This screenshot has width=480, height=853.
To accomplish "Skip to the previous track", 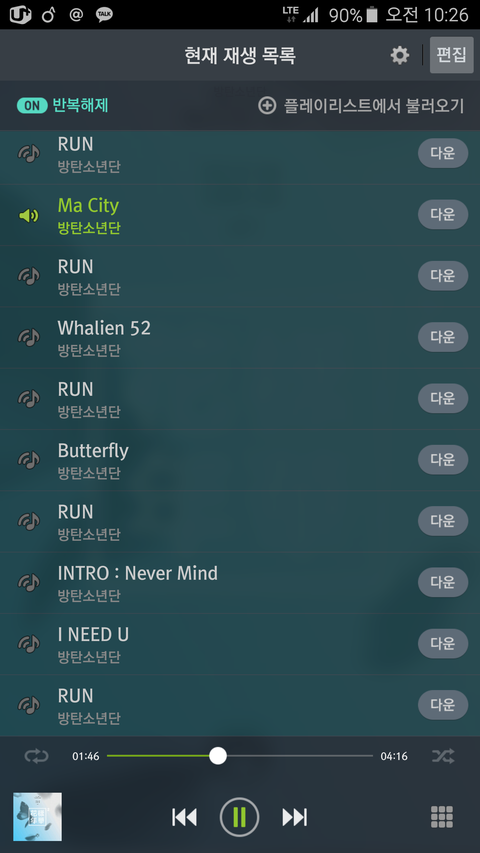I will point(184,817).
